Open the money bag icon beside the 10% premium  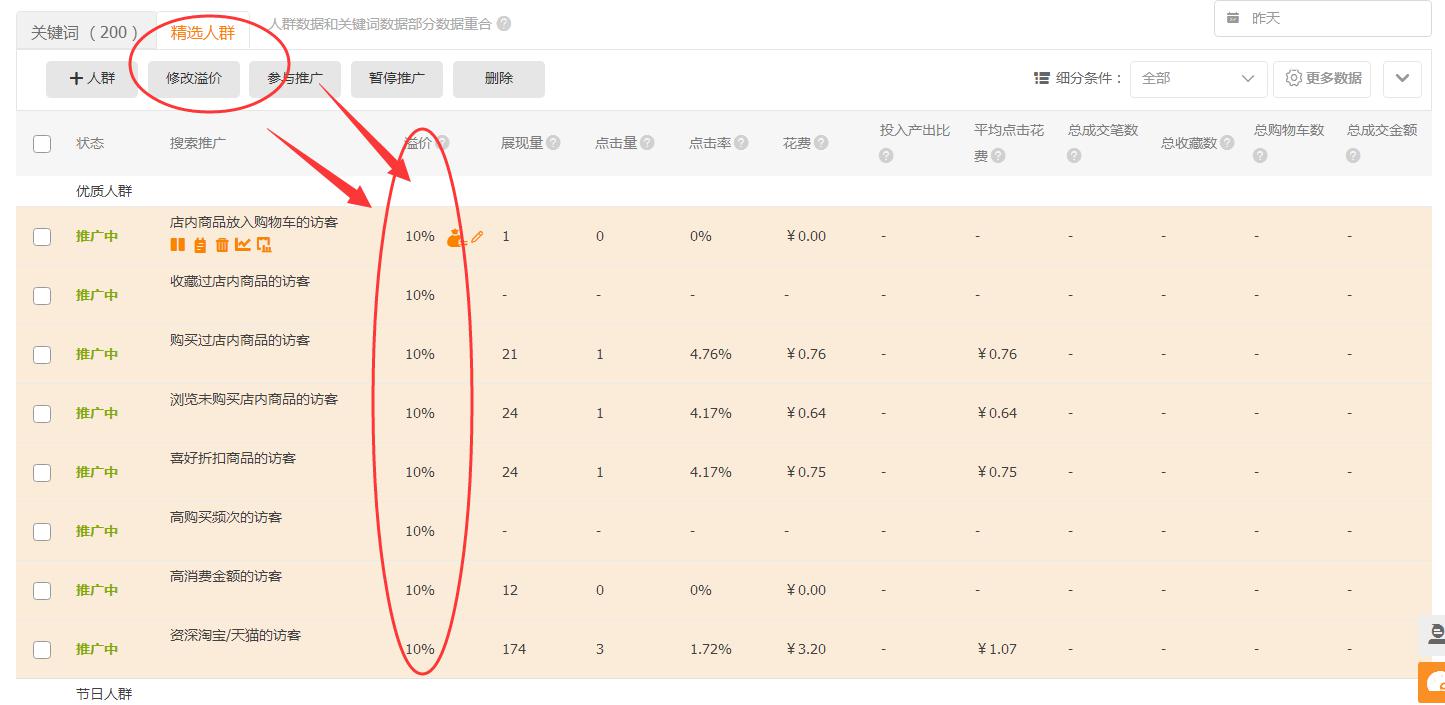coord(454,236)
